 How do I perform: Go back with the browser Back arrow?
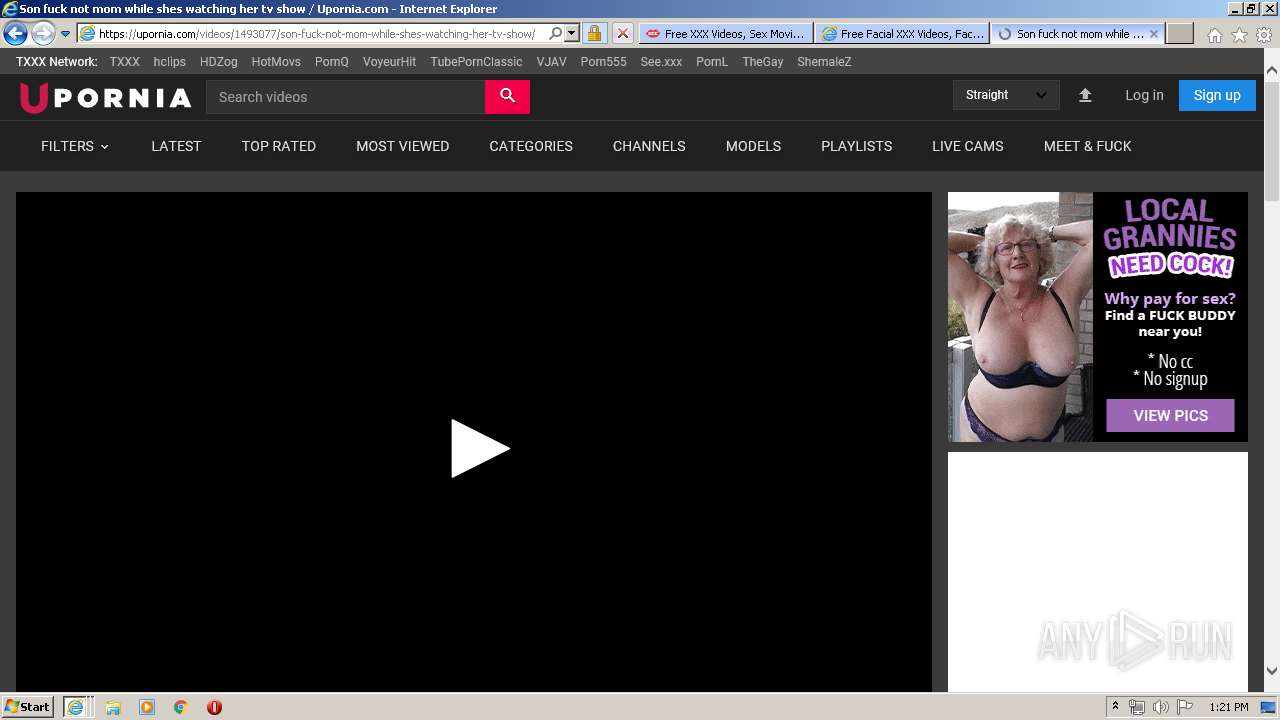point(15,33)
